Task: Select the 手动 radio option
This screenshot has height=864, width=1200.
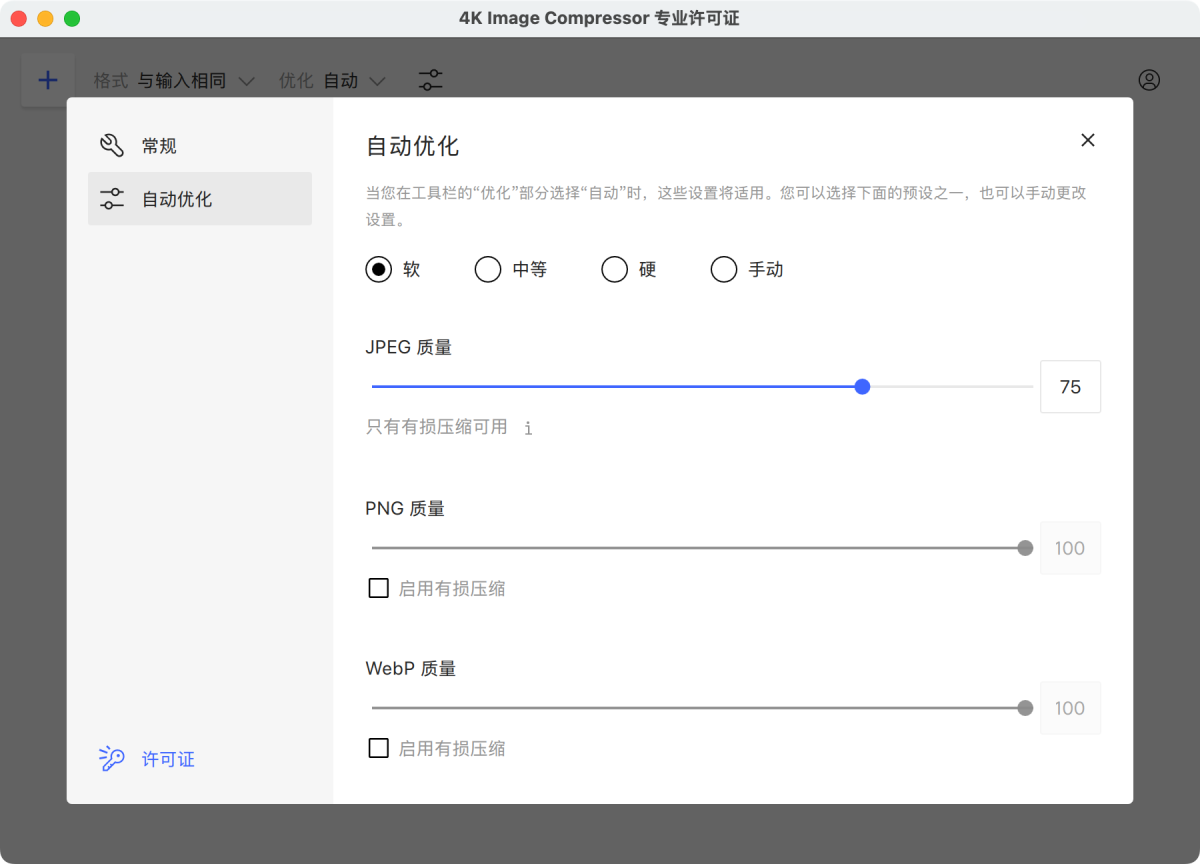Action: coord(723,269)
